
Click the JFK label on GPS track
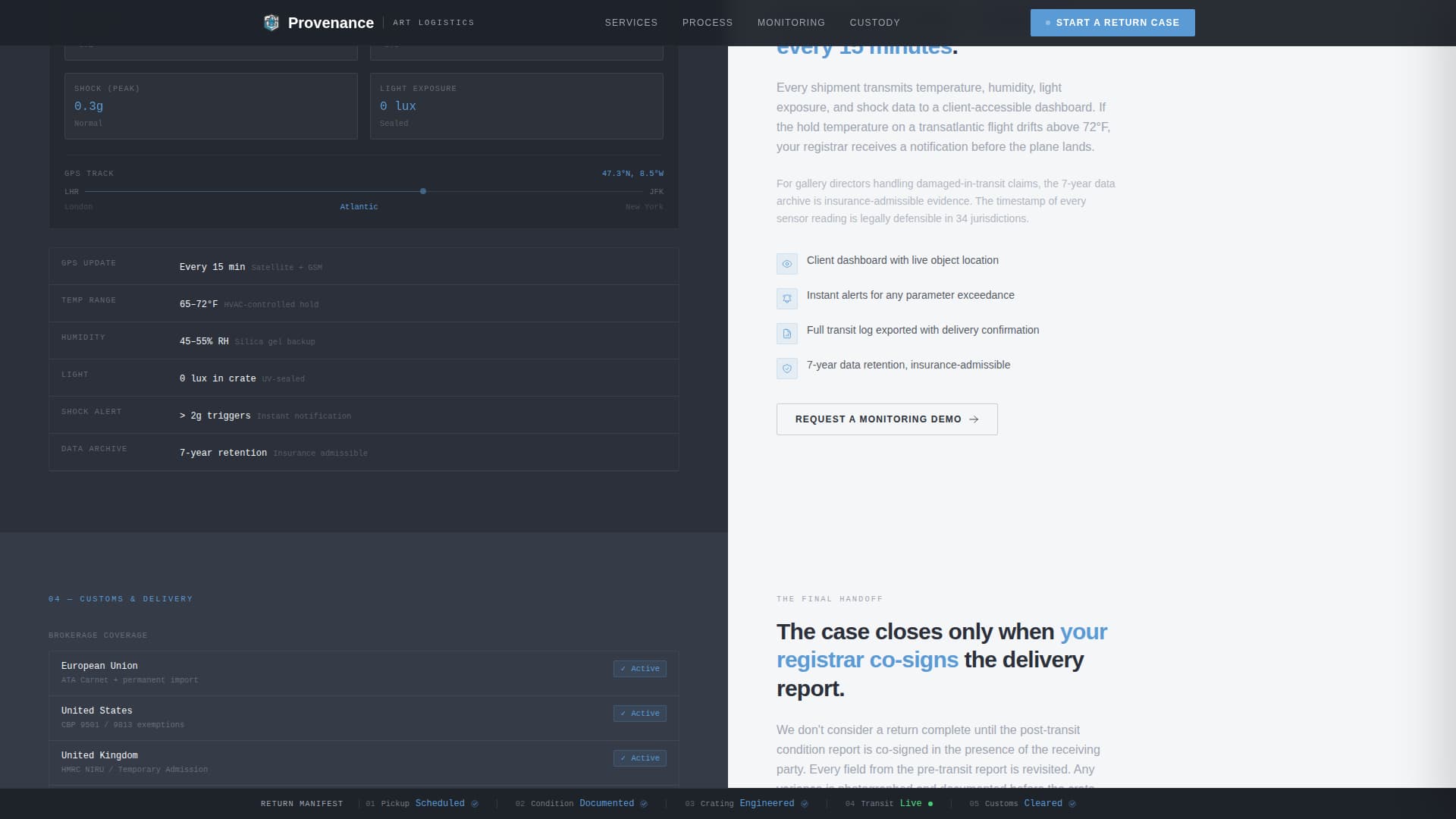pyautogui.click(x=657, y=192)
